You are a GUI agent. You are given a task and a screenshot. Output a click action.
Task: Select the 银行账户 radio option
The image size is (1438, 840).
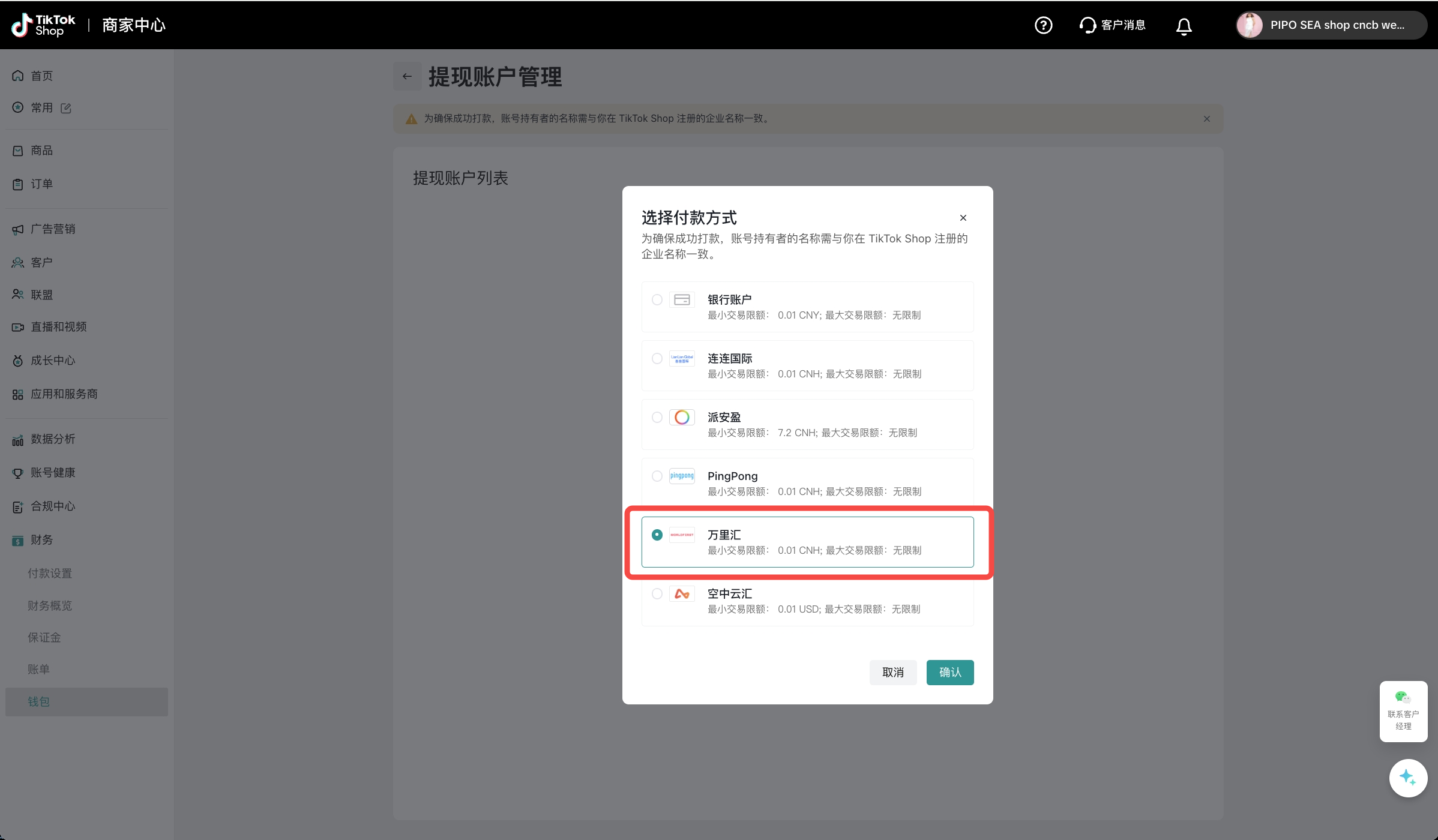tap(657, 299)
